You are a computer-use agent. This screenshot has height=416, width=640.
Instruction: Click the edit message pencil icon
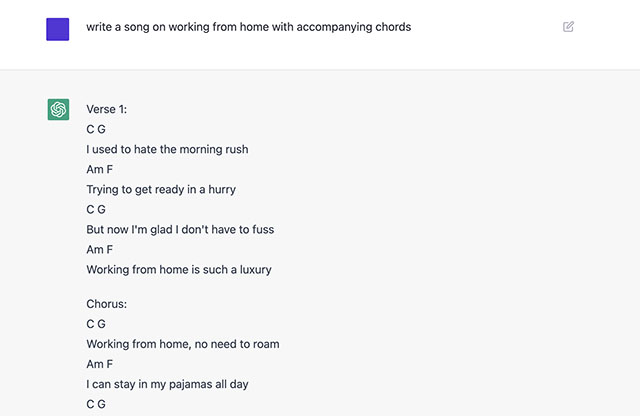(x=569, y=27)
